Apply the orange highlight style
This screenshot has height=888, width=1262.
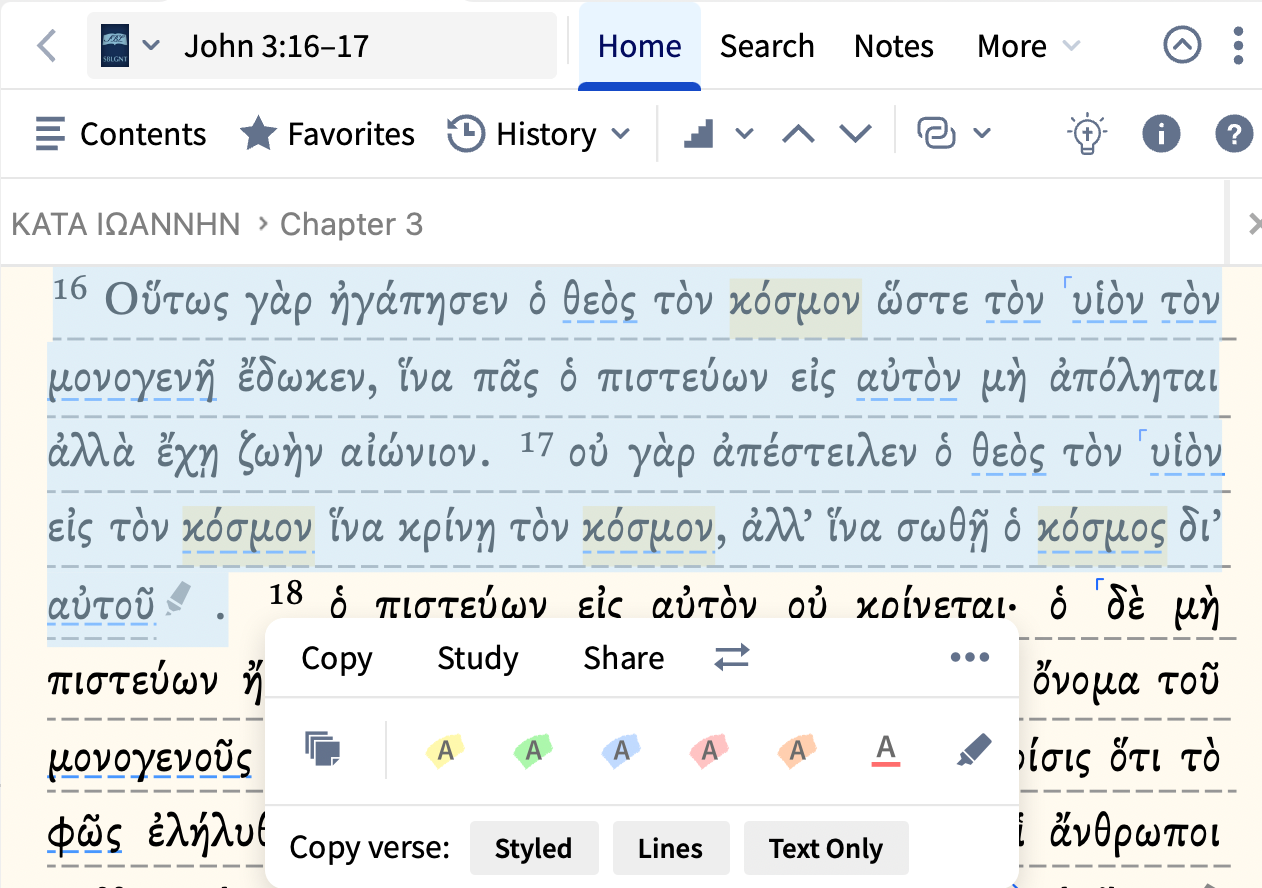point(797,750)
